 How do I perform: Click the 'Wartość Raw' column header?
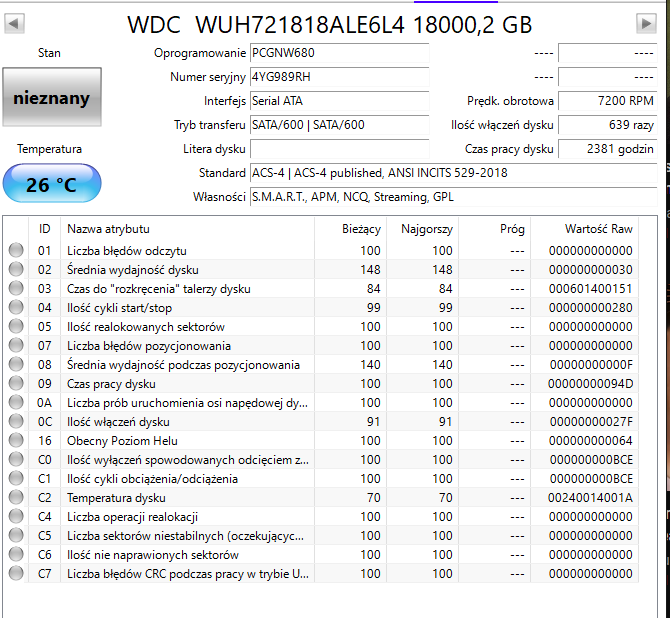(x=585, y=229)
